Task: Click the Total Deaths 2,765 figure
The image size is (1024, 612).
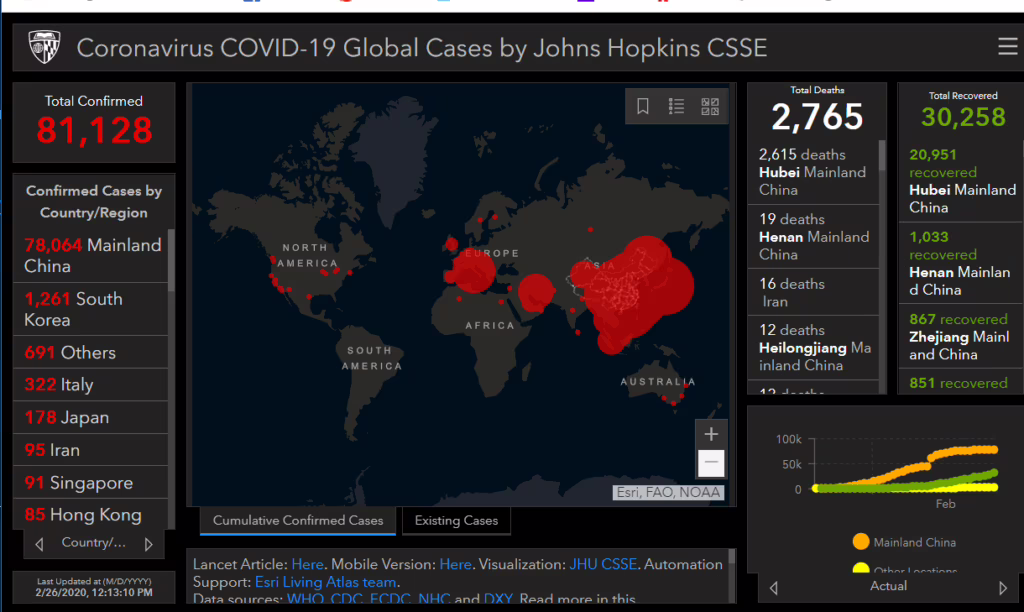Action: (x=817, y=118)
